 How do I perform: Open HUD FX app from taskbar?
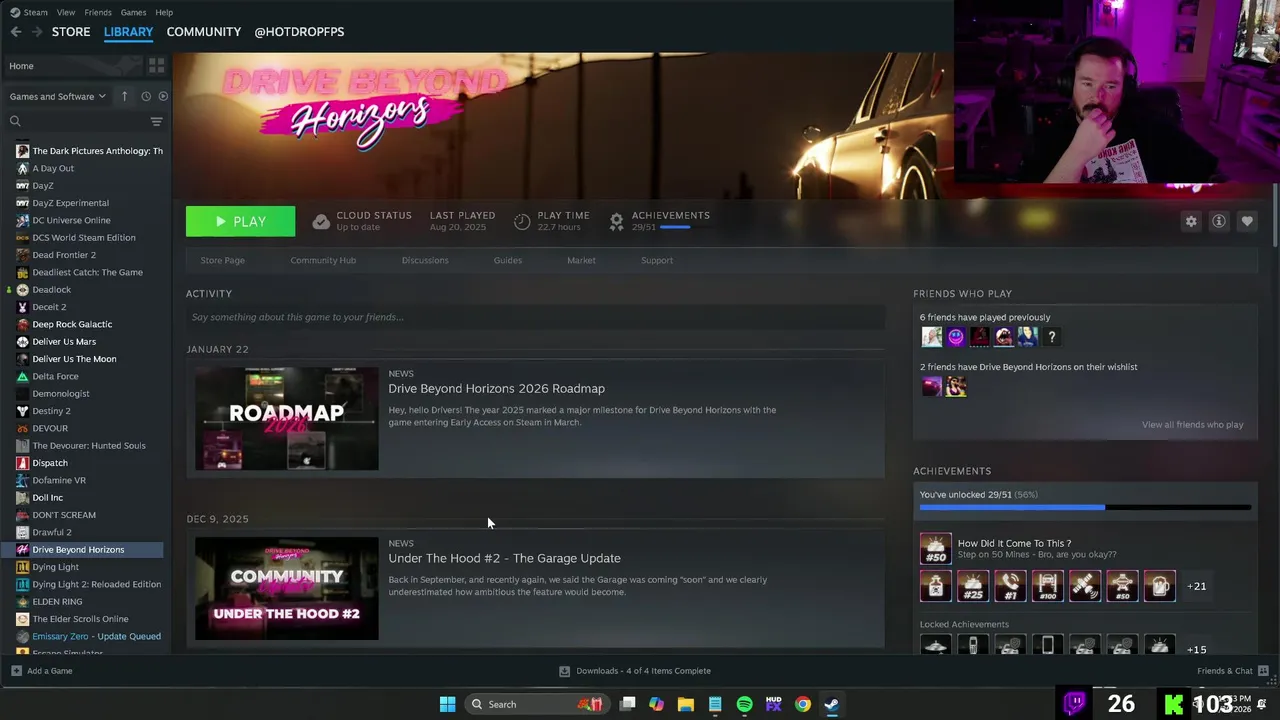click(773, 704)
